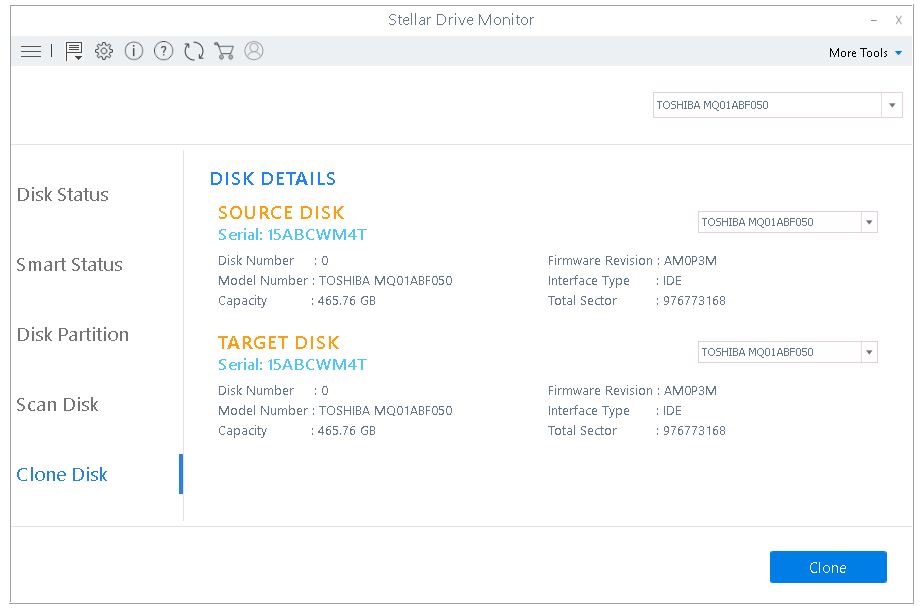Open the Source Disk dropdown arrow
924x613 pixels.
click(x=869, y=222)
